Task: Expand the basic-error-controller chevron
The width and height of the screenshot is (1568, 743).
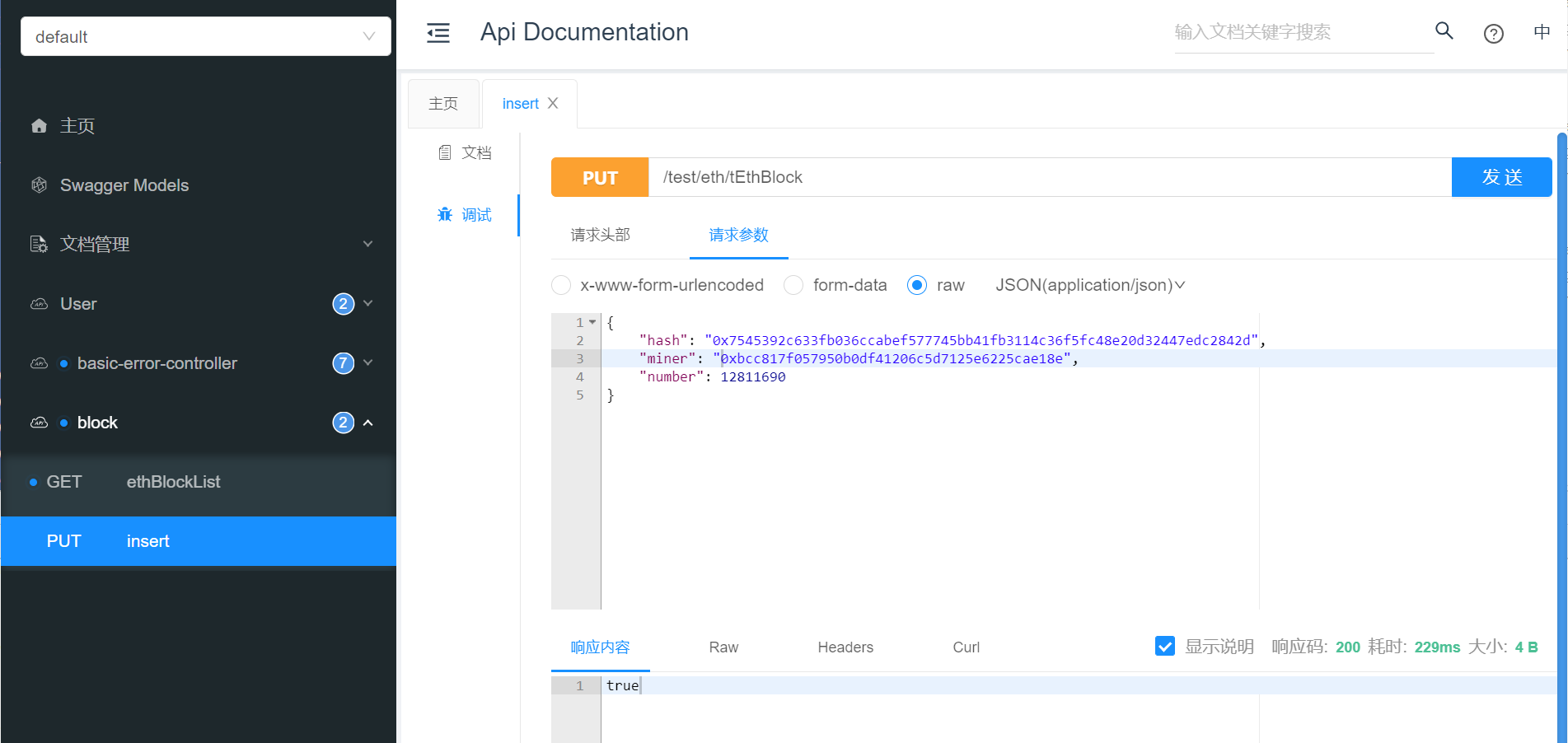Action: click(x=368, y=362)
